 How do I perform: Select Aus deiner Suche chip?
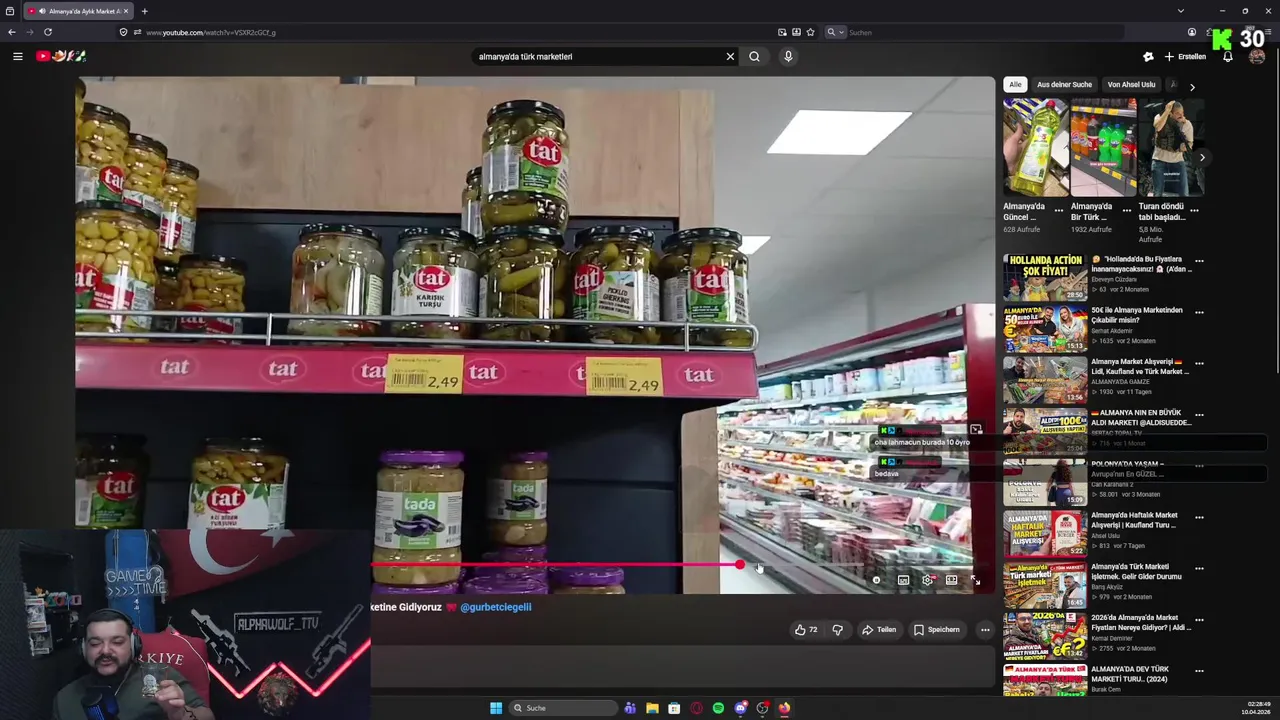[x=1064, y=85]
